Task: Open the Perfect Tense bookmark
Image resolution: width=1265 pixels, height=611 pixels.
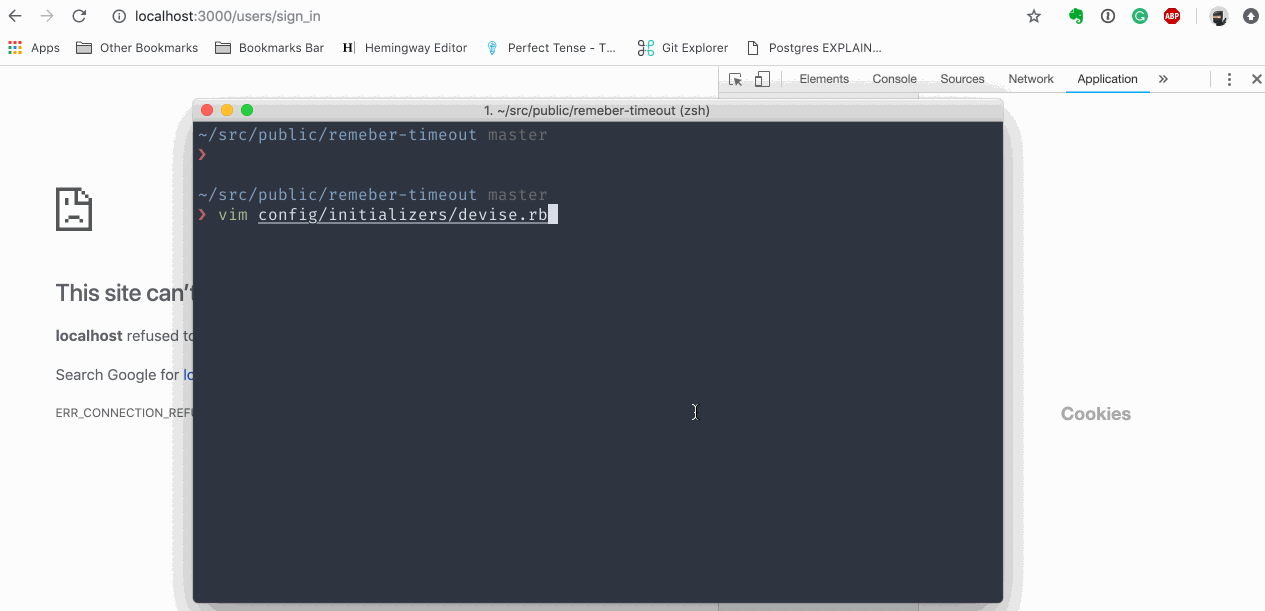Action: pos(551,47)
